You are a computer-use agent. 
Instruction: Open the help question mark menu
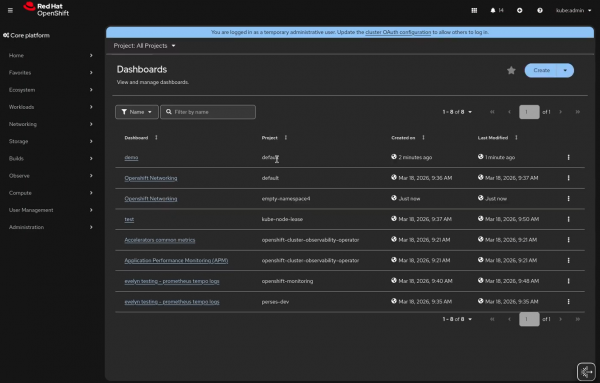click(540, 10)
